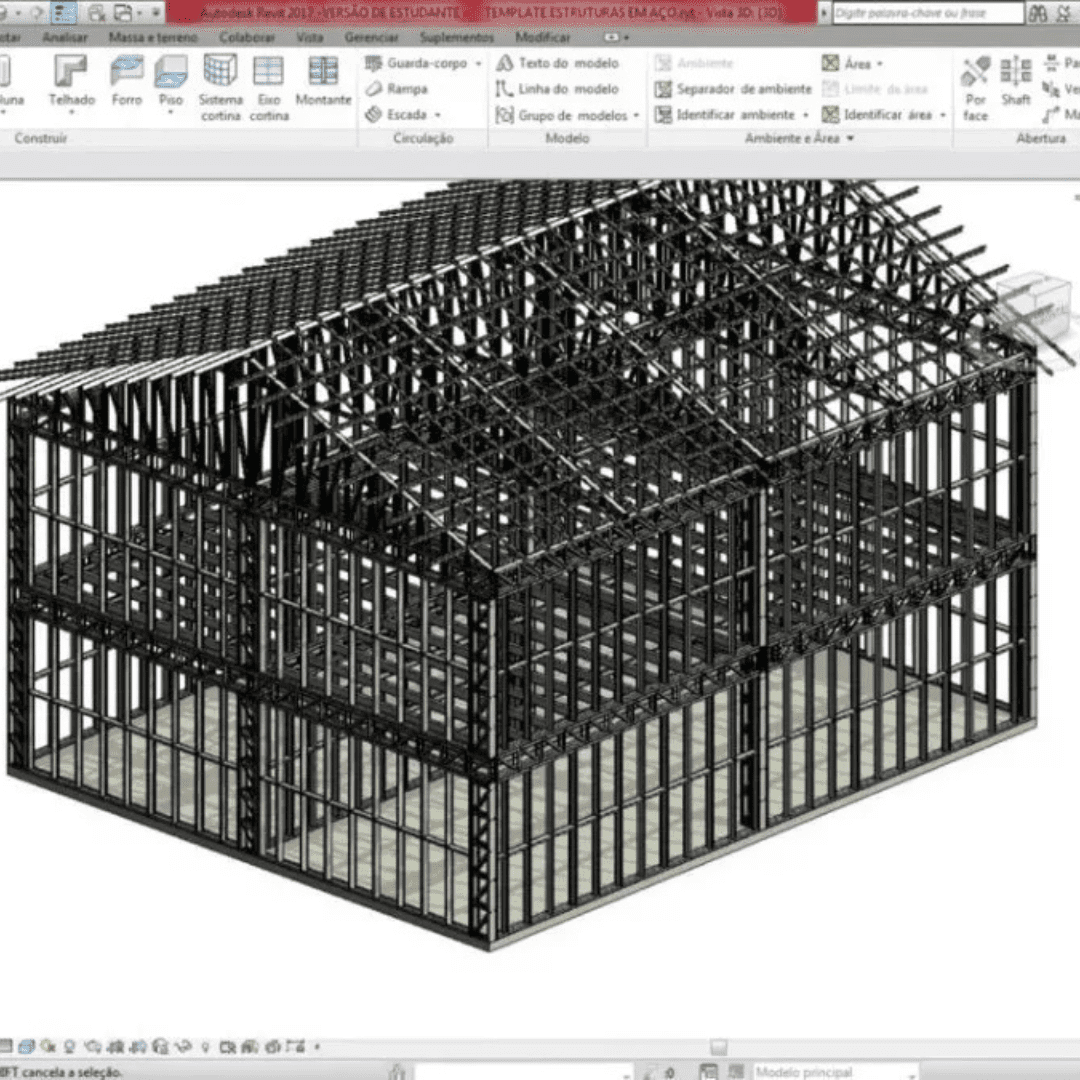Click Texto do modelo tool
Image resolution: width=1080 pixels, height=1080 pixels.
tap(558, 63)
